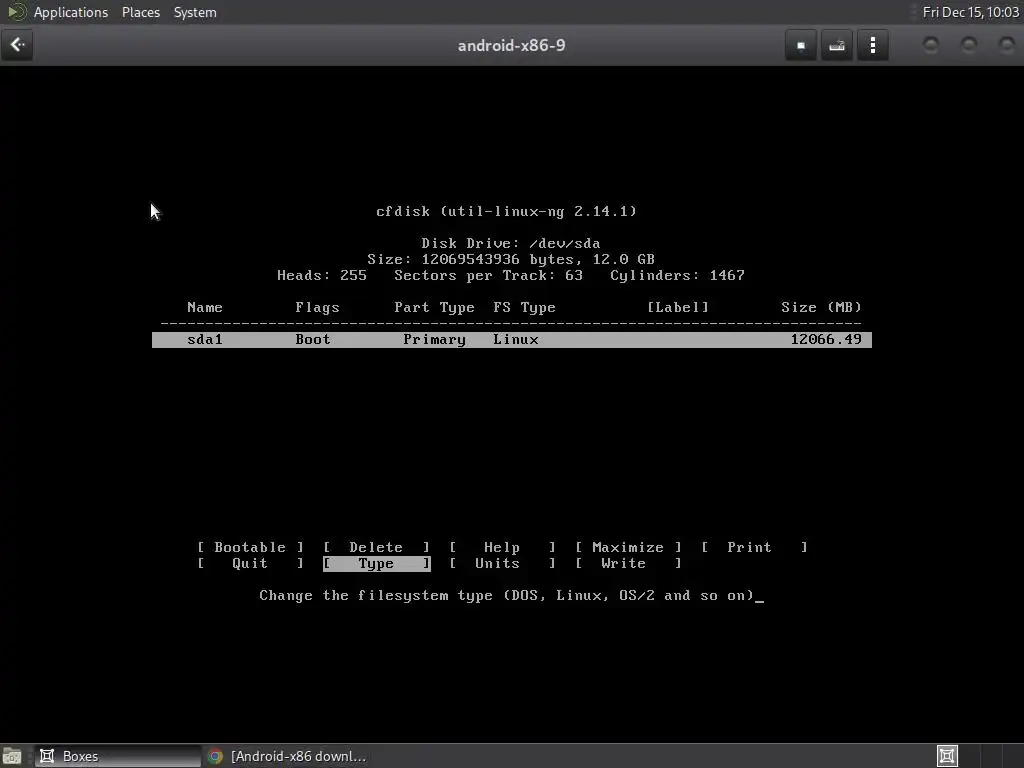This screenshot has height=768, width=1024.
Task: Switch to the Android-x86 download Chrome window
Action: pyautogui.click(x=287, y=756)
